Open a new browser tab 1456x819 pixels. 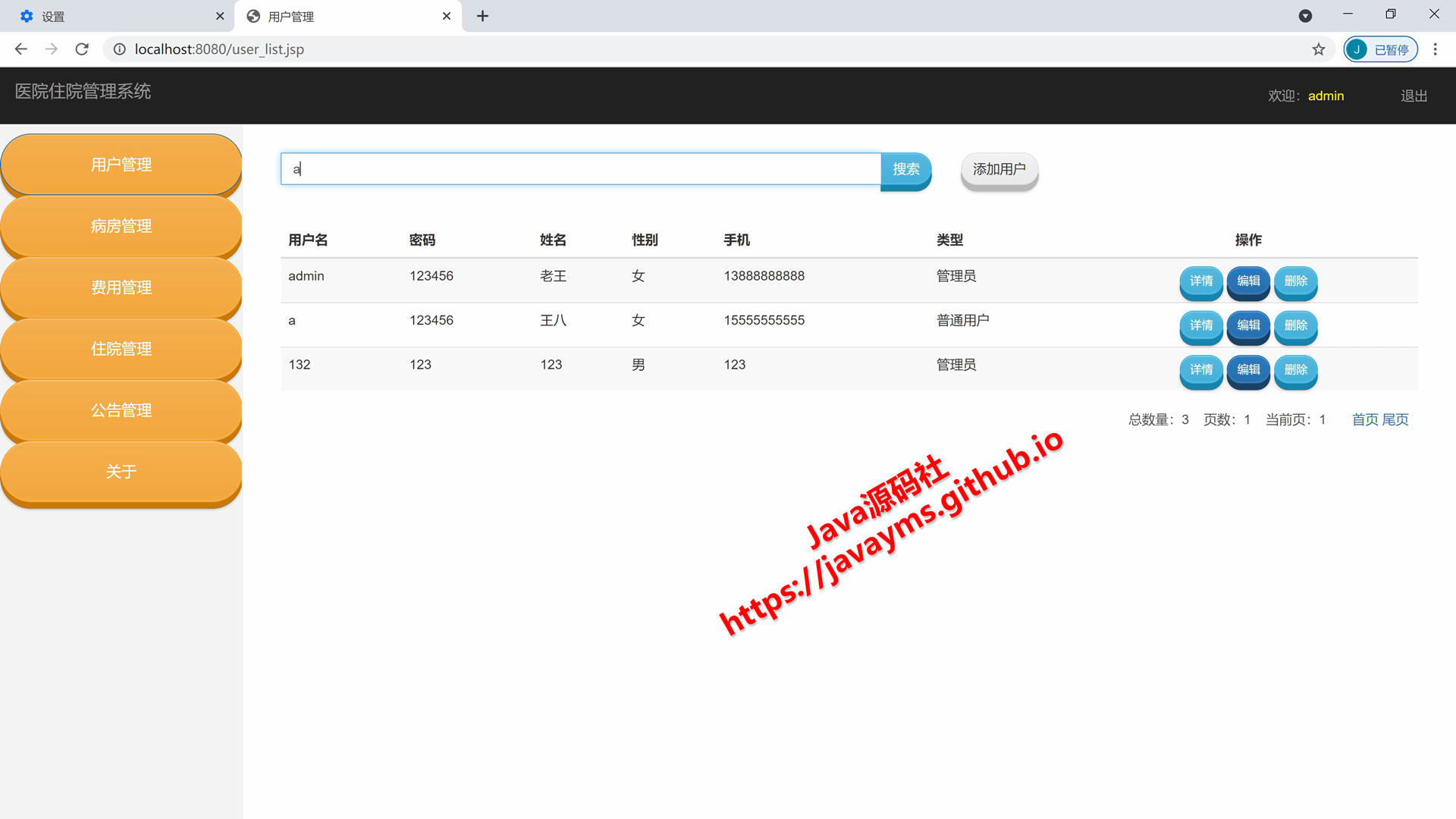[482, 16]
